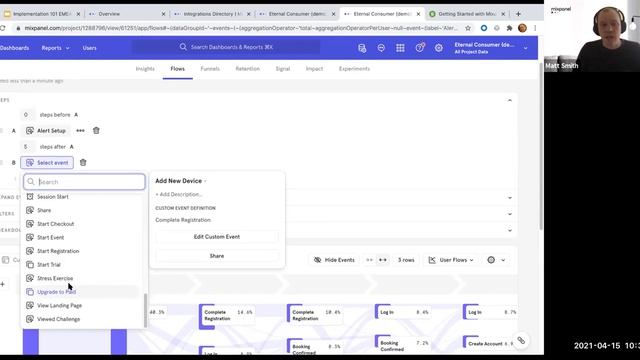Click the plus icon at left edge
This screenshot has width=640, height=360.
click(x=2, y=284)
